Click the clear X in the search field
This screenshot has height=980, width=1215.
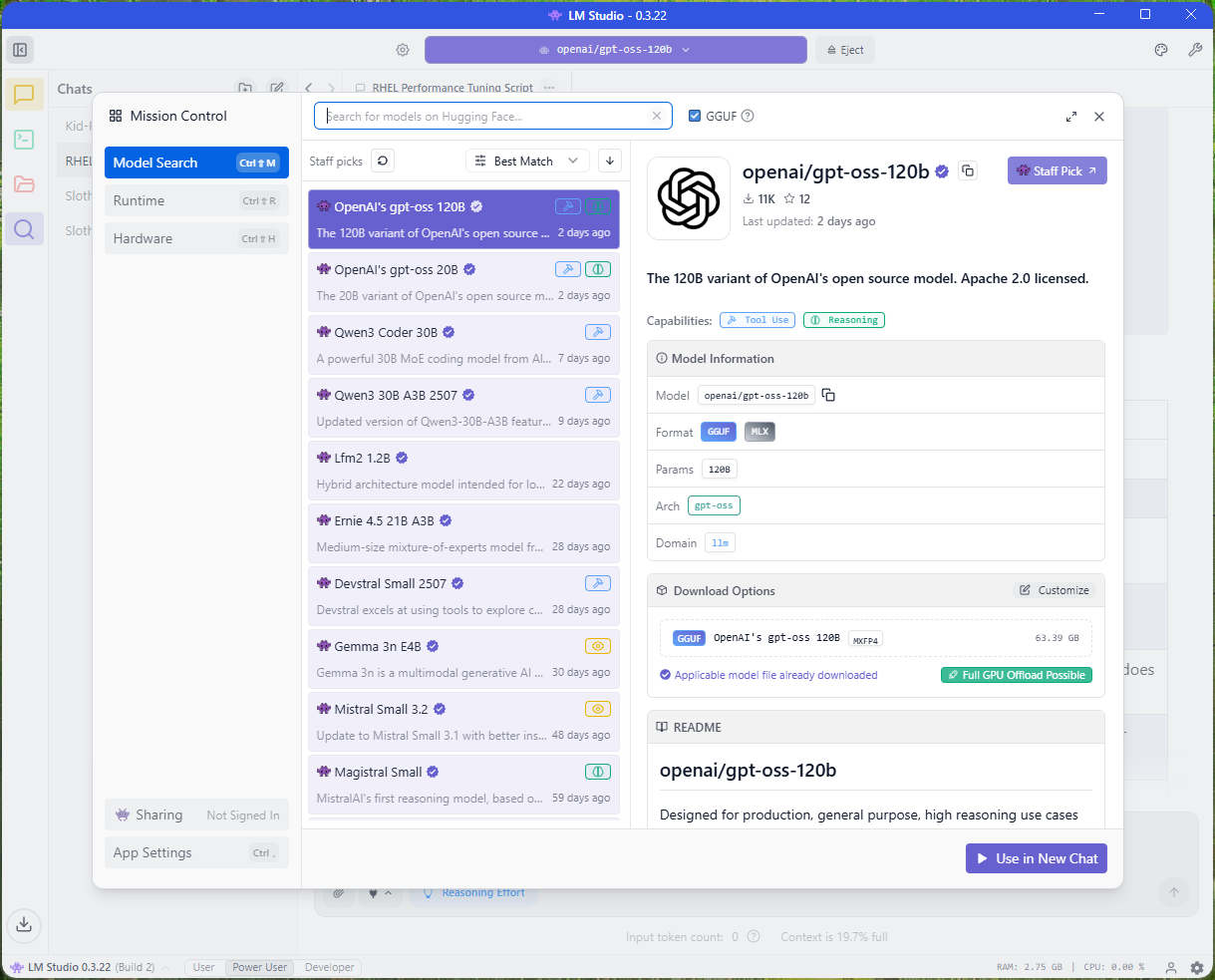coord(656,116)
